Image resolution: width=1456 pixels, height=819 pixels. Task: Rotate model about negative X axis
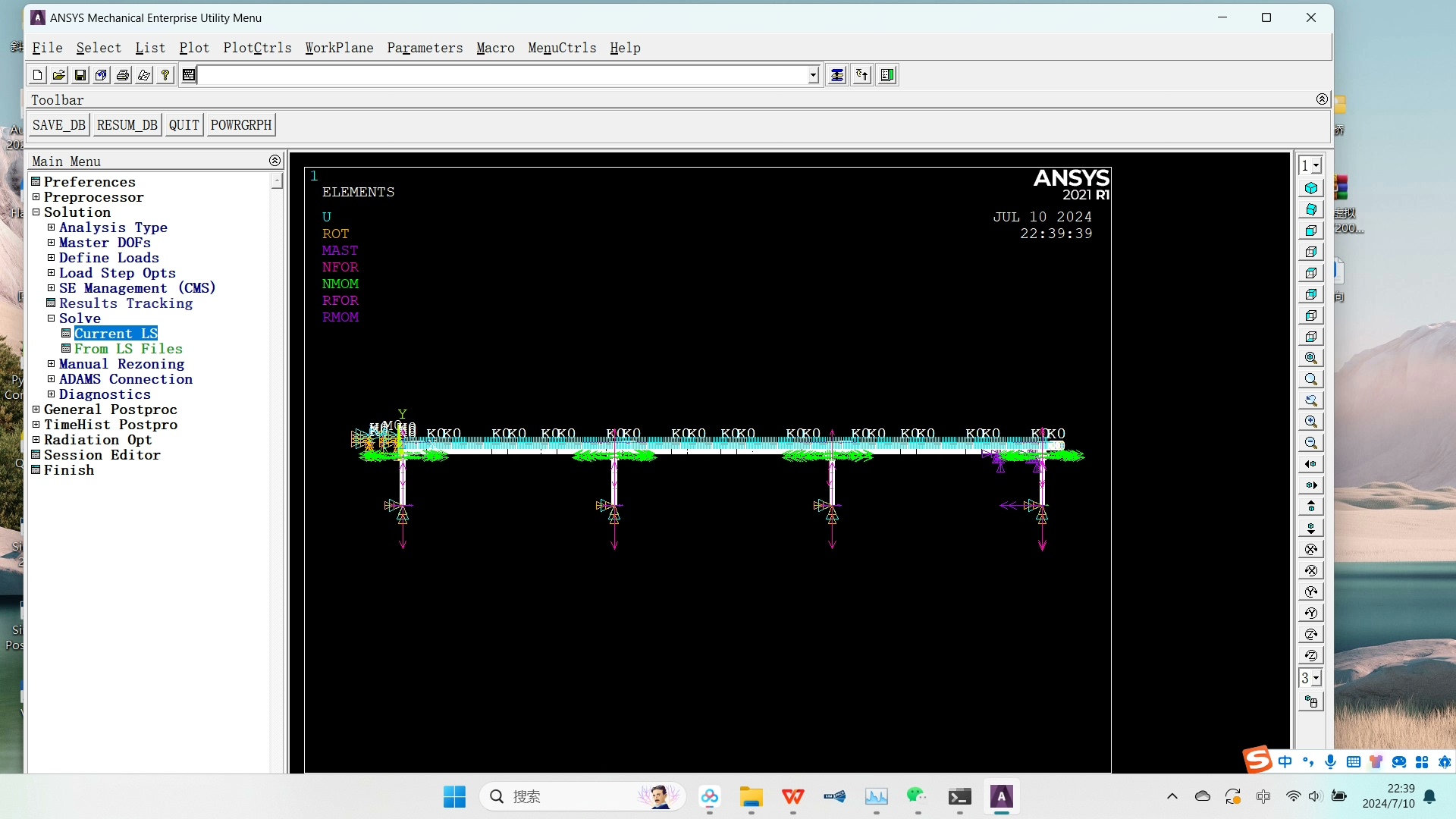(1311, 549)
